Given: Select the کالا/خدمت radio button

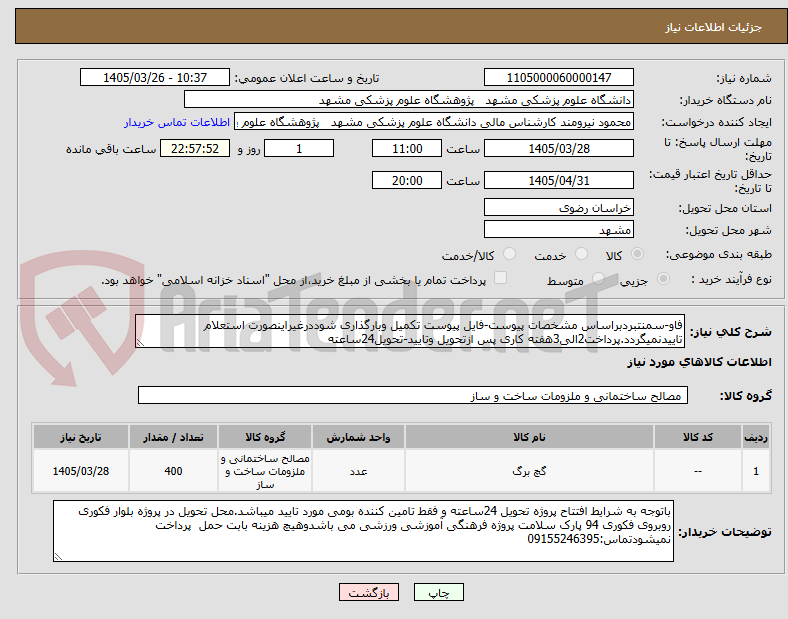Looking at the screenshot, I should pyautogui.click(x=509, y=254).
